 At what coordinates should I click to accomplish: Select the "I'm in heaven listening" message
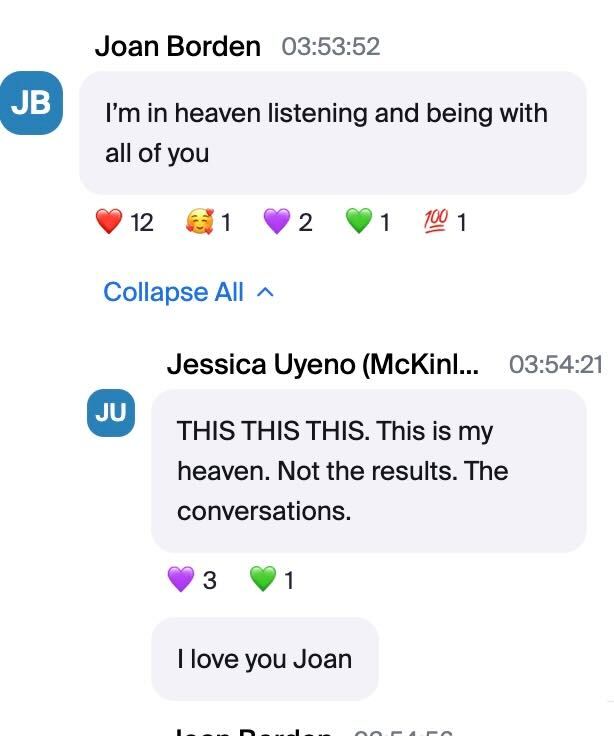332,132
